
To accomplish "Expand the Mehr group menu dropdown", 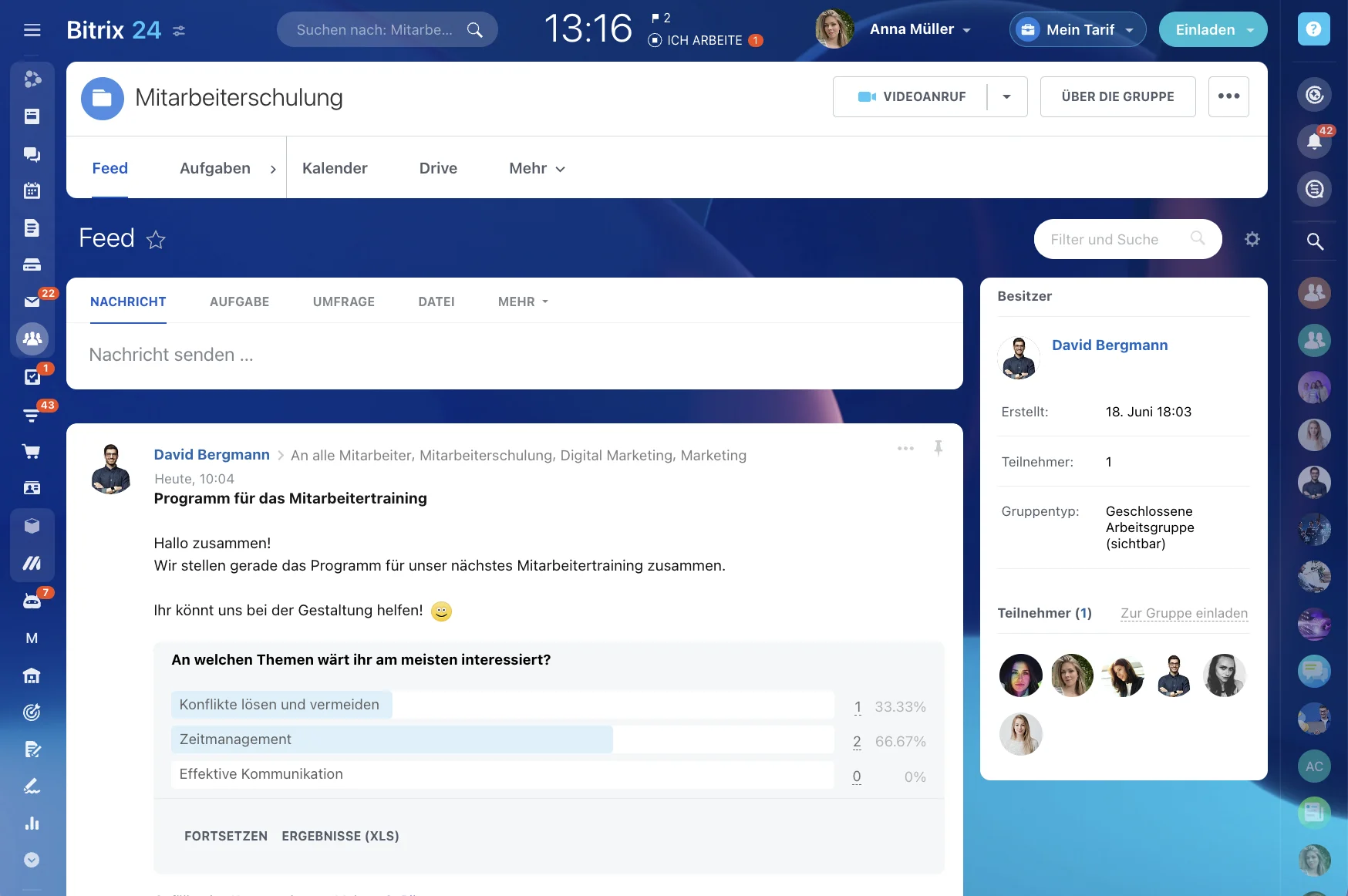I will click(537, 168).
